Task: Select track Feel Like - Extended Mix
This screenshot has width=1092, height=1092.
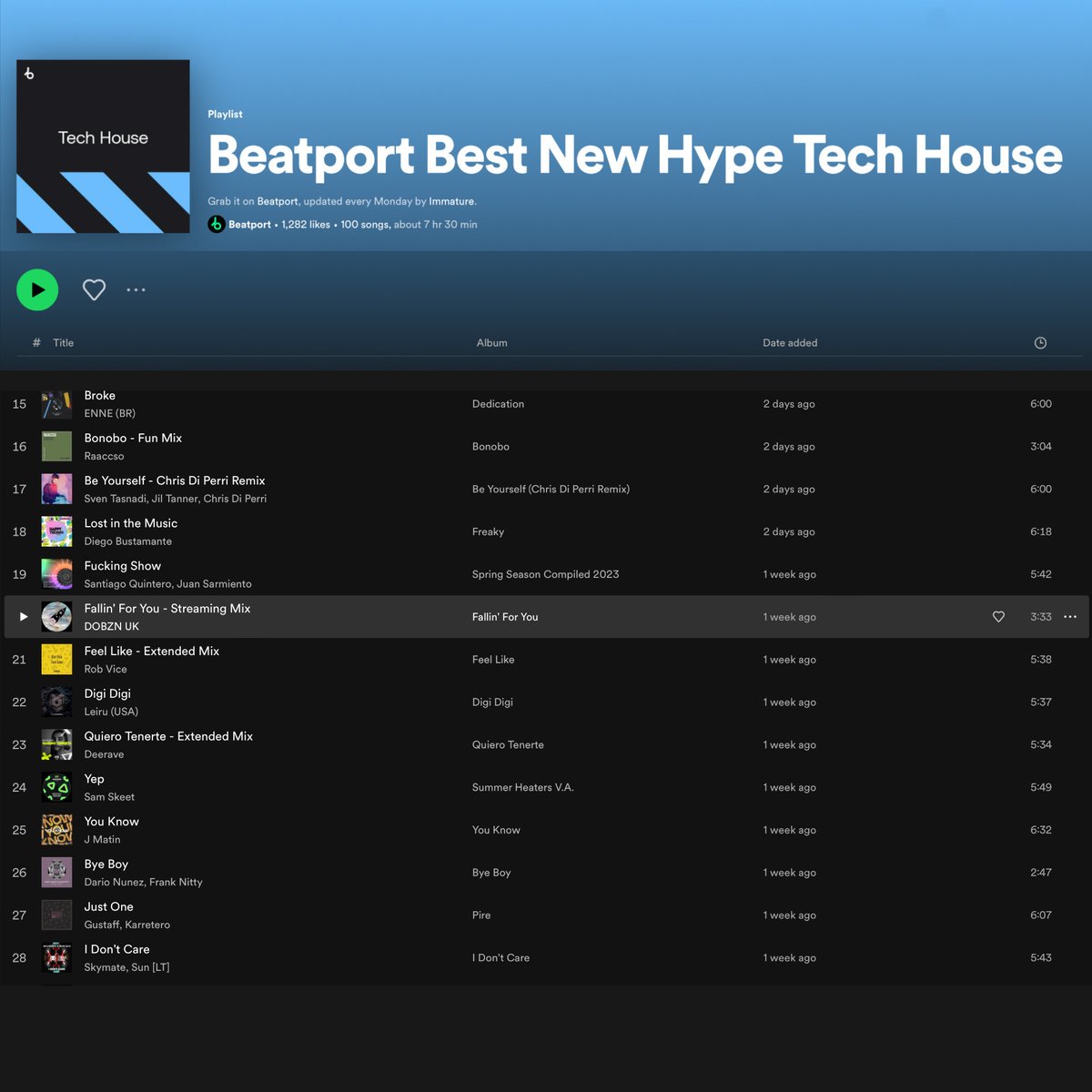Action: point(152,651)
